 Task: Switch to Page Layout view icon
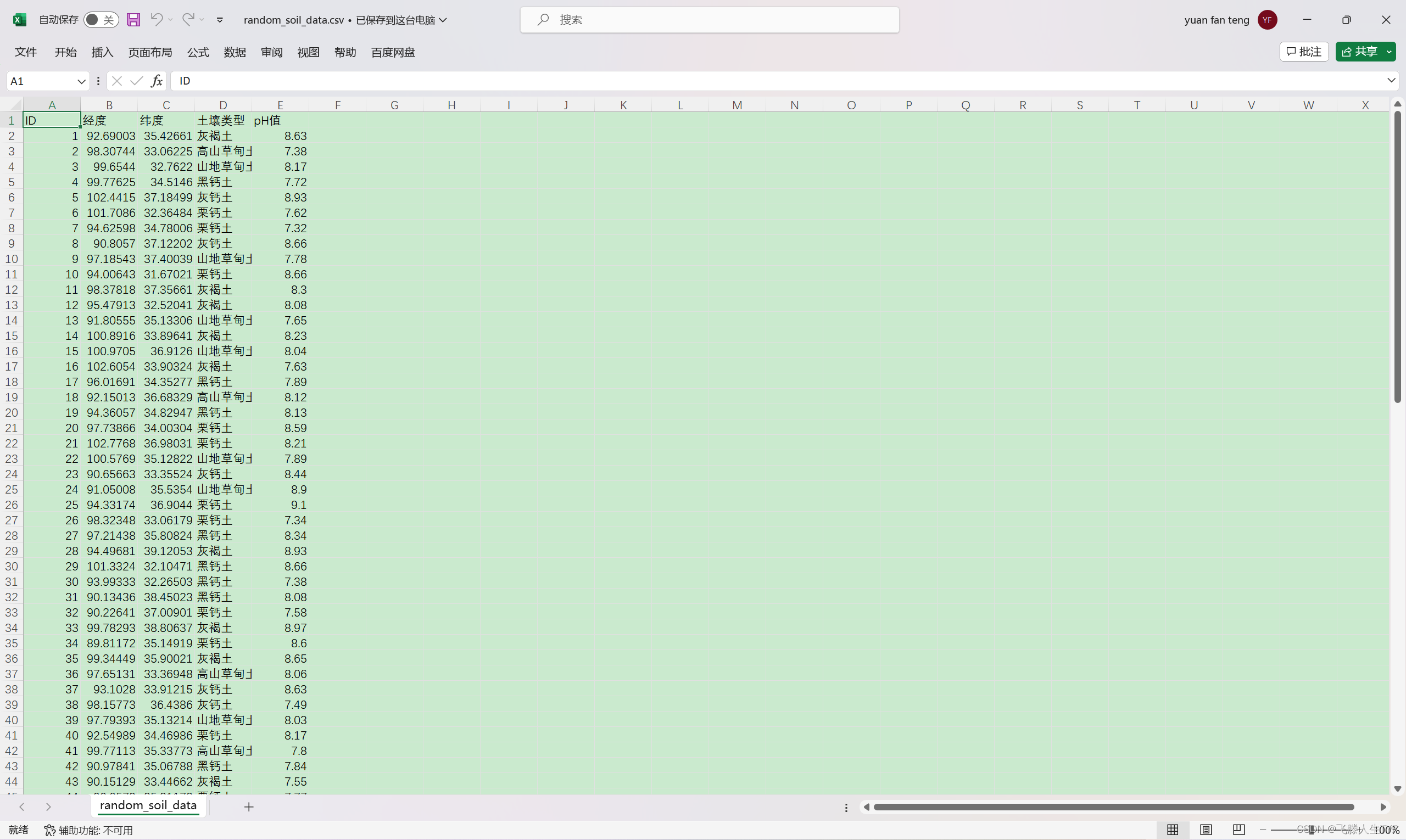(x=1206, y=830)
